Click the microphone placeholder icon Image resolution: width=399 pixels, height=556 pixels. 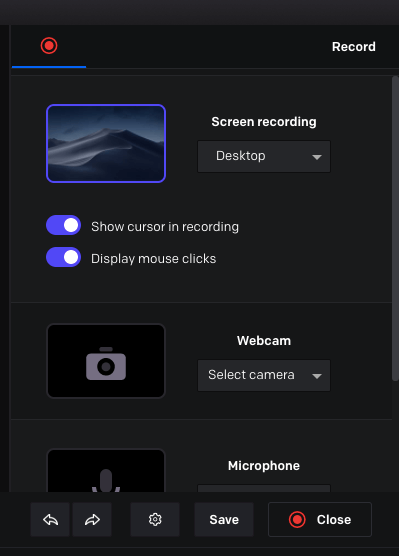pyautogui.click(x=106, y=480)
